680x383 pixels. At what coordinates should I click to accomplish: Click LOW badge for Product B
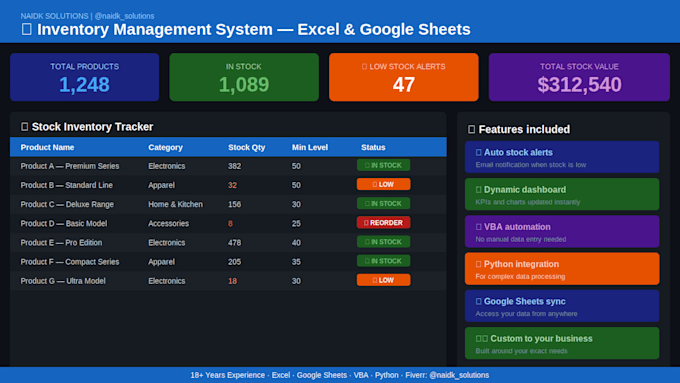click(383, 184)
